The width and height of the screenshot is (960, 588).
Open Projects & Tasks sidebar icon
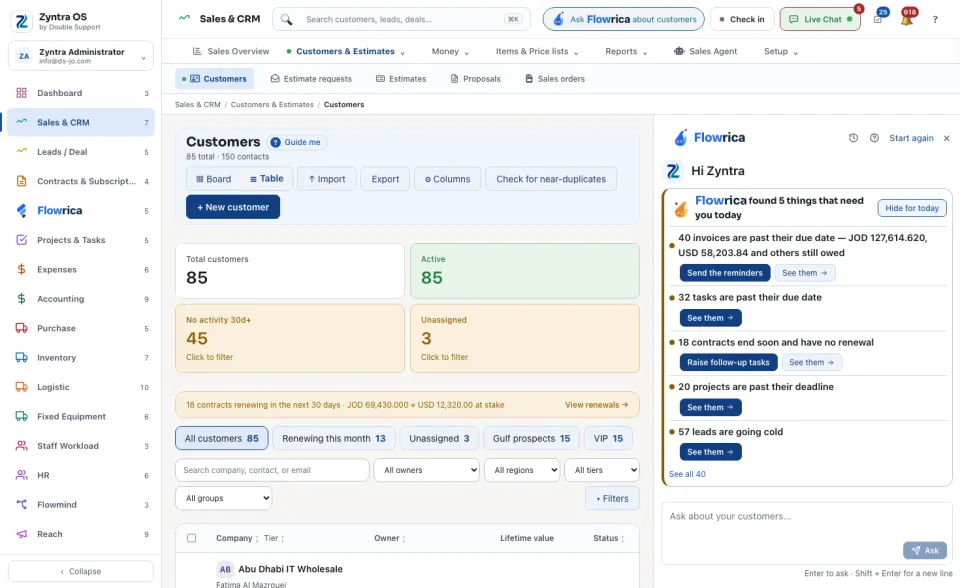pos(21,239)
